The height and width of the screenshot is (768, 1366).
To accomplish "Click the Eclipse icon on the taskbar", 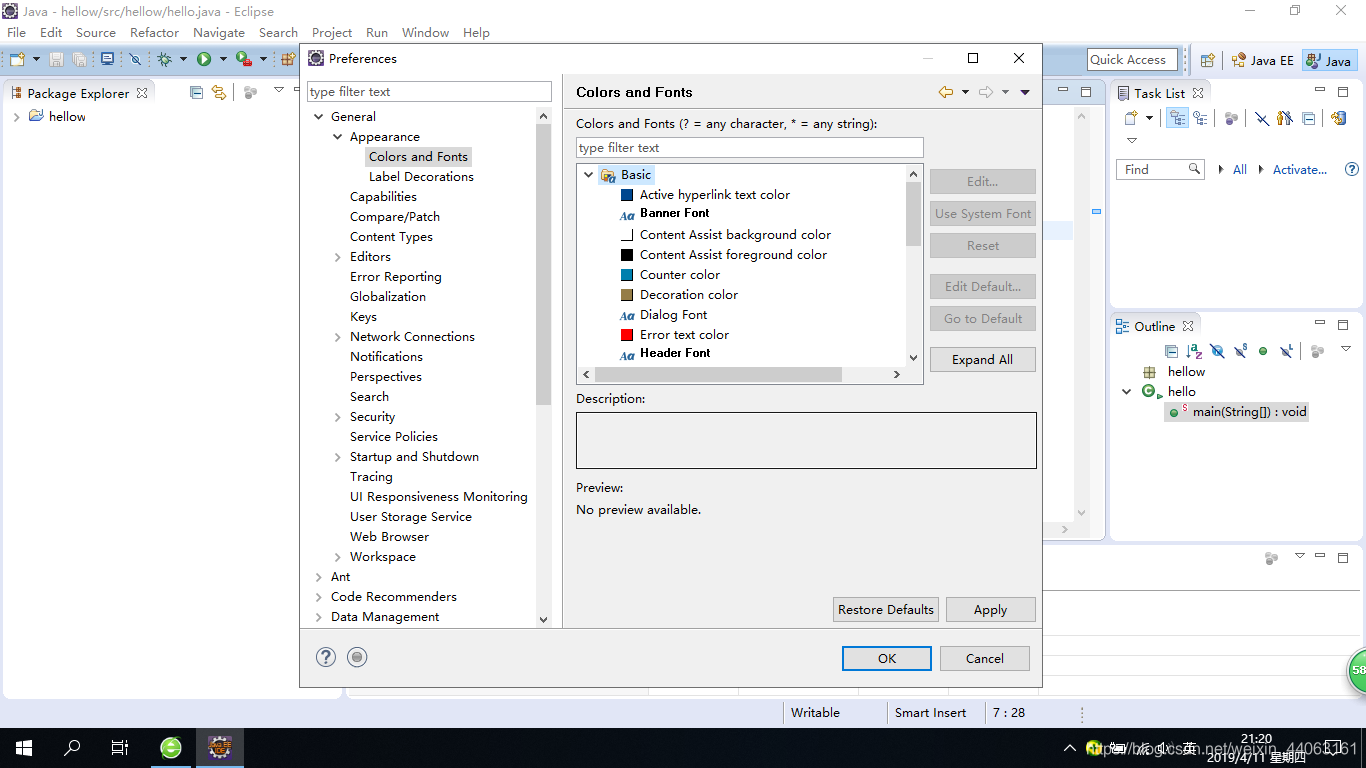I will click(x=219, y=747).
